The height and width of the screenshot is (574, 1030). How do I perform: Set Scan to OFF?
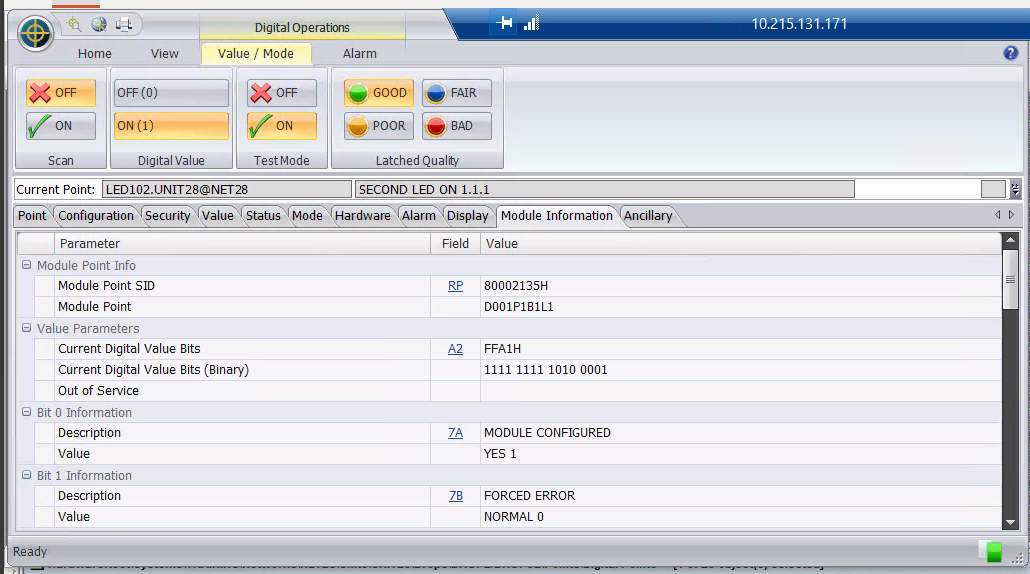[61, 93]
